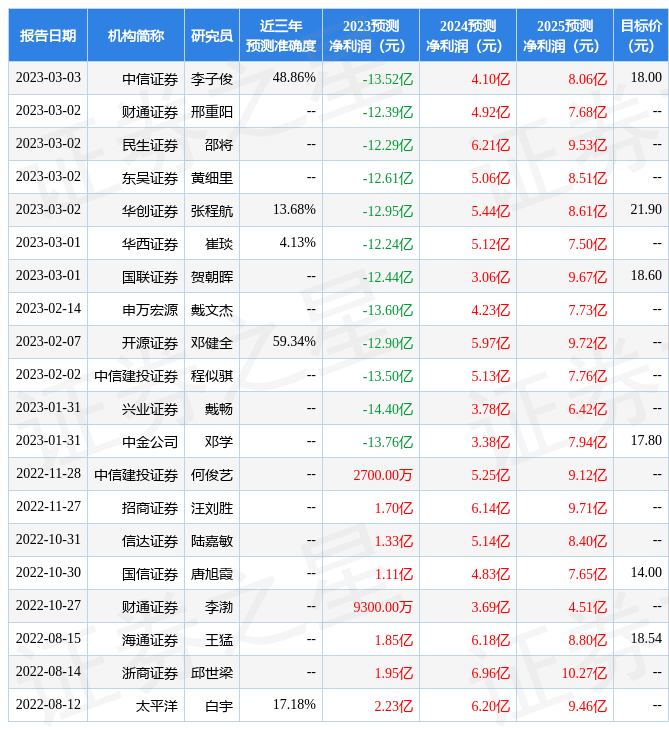Click date 2023-02-02
The image size is (669, 730).
point(48,375)
